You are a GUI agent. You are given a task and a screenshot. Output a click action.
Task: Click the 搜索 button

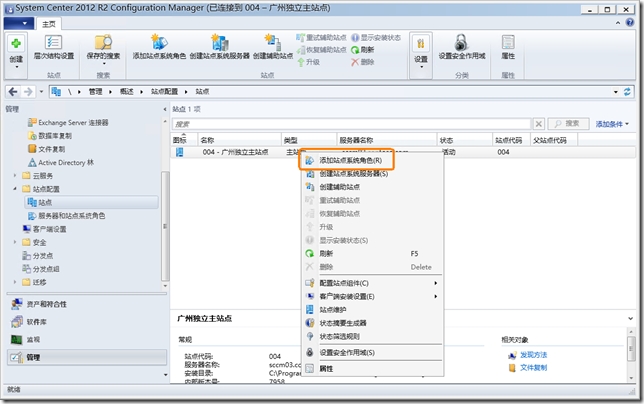pyautogui.click(x=568, y=124)
